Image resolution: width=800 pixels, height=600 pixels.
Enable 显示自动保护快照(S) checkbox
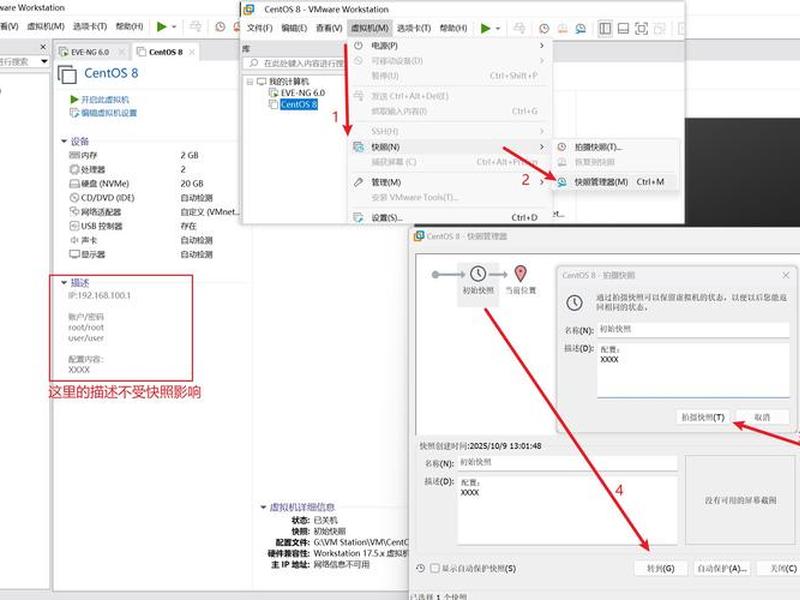(435, 568)
